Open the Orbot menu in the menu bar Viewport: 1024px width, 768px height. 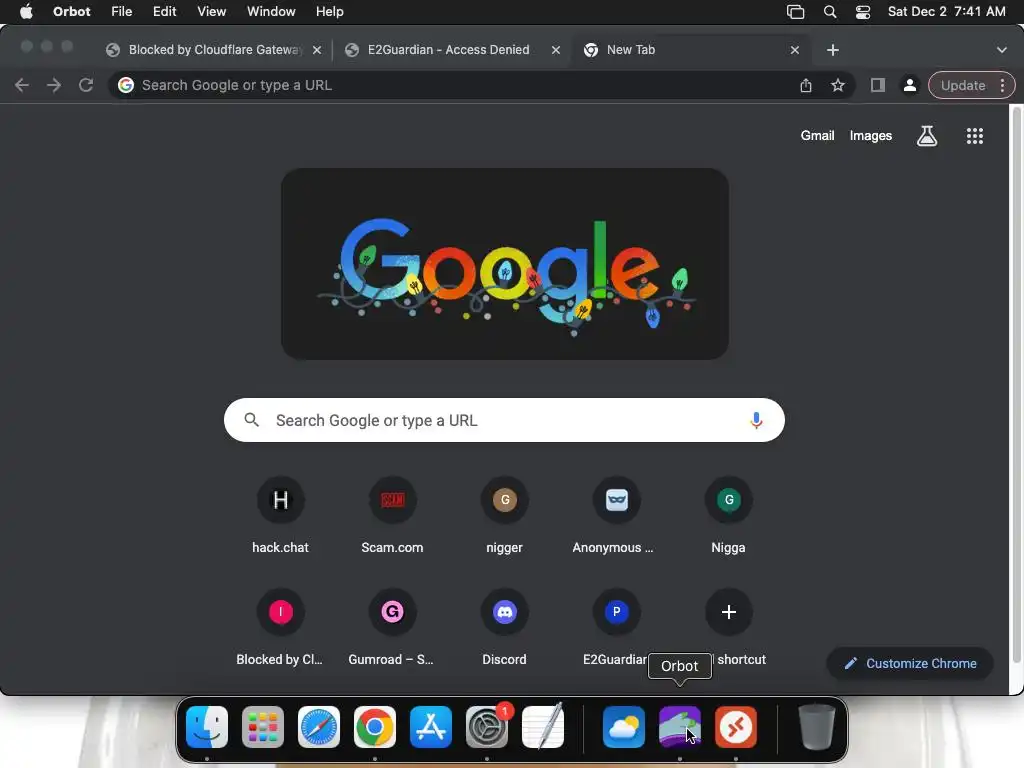click(x=71, y=12)
